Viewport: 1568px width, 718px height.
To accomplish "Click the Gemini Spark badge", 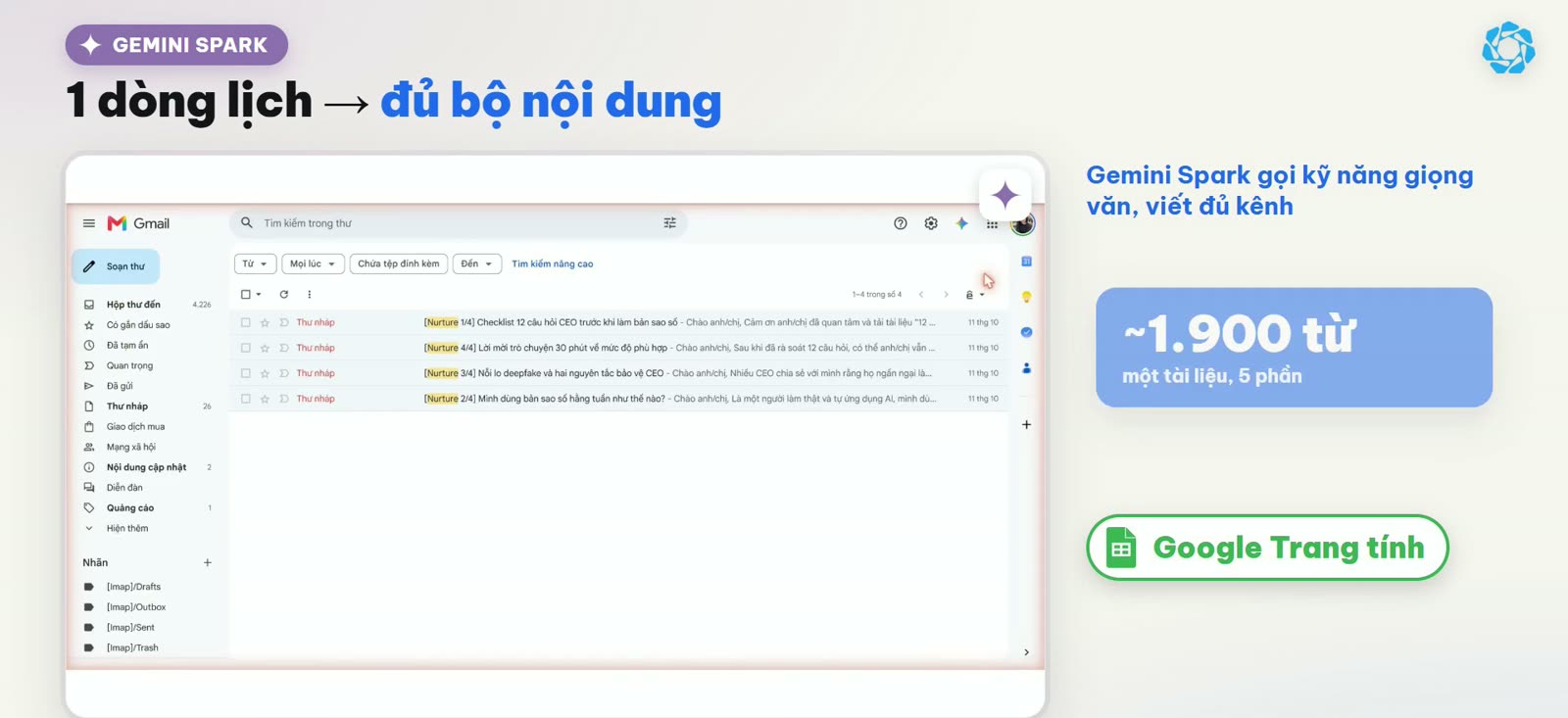I will [x=176, y=45].
